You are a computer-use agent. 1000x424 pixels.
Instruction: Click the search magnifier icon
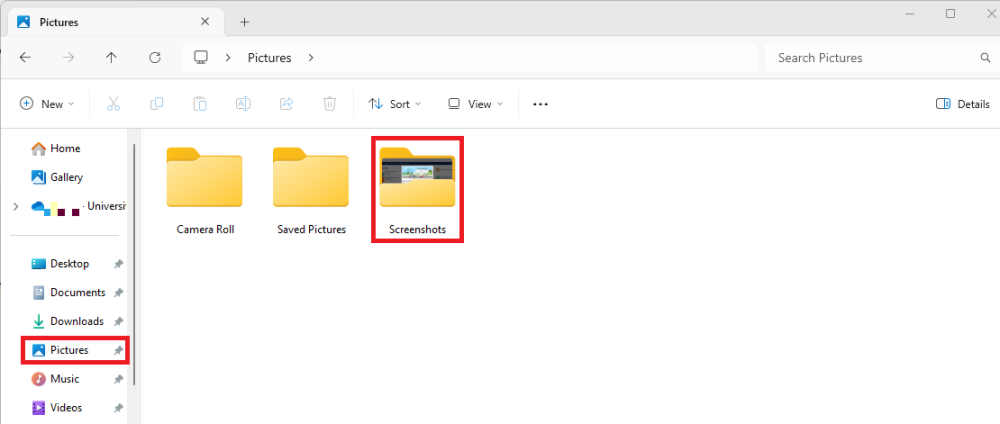coord(985,58)
